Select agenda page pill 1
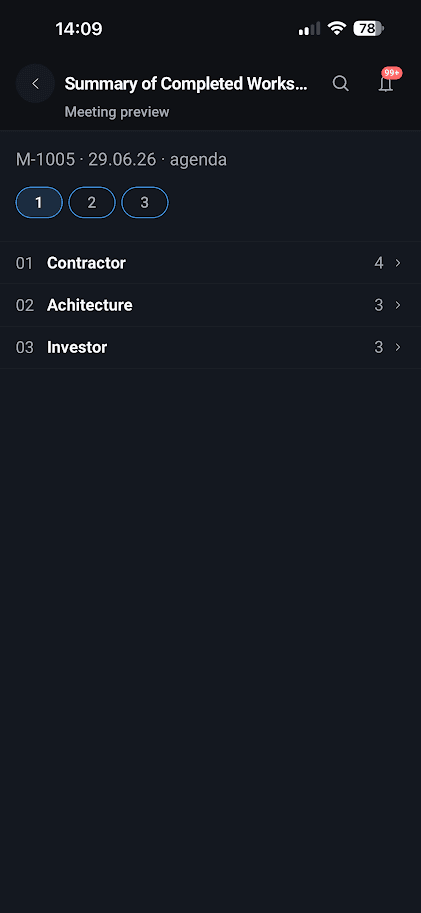421x913 pixels. [x=39, y=203]
